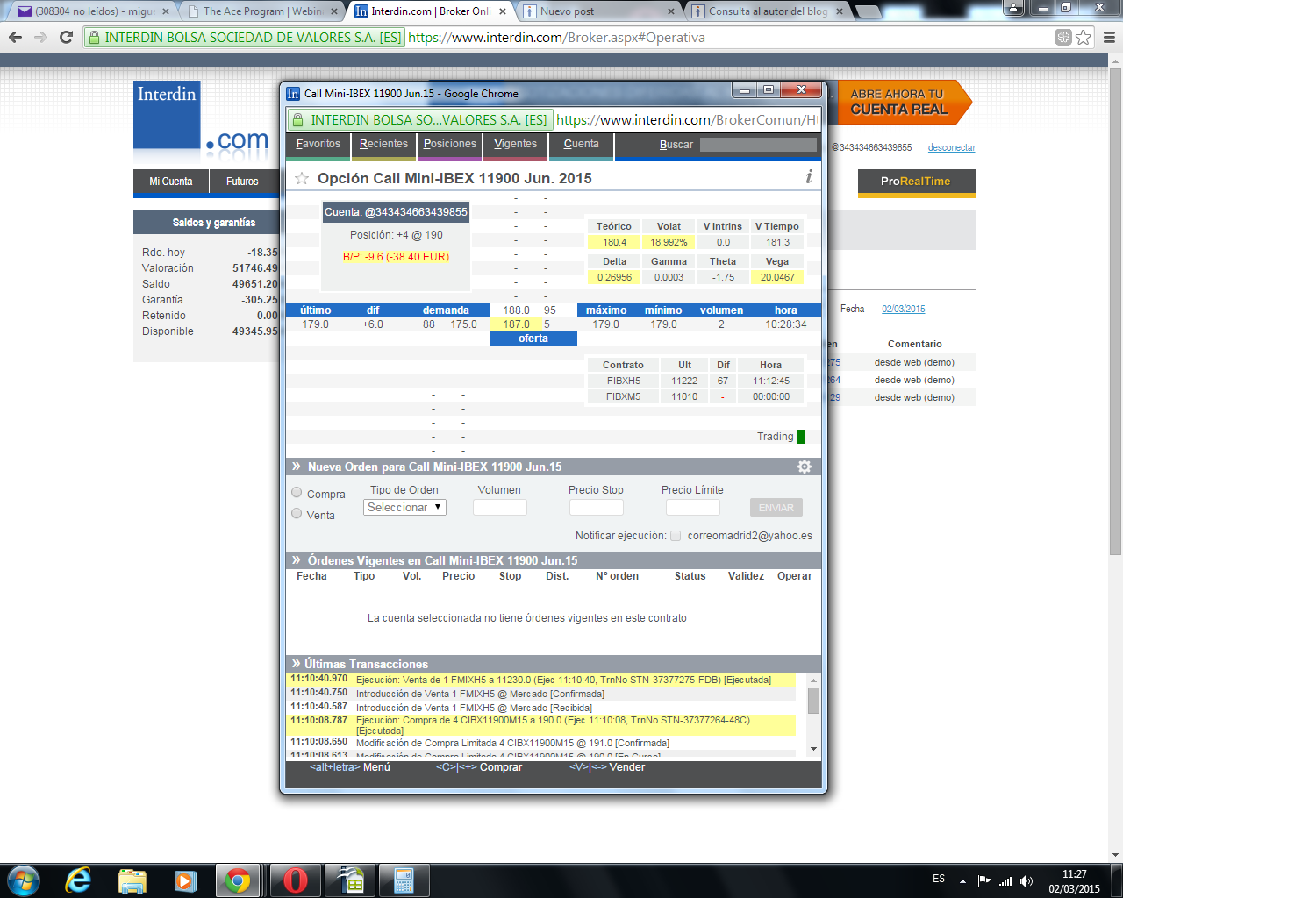
Task: Focus the Buscar search field
Action: coord(758,145)
